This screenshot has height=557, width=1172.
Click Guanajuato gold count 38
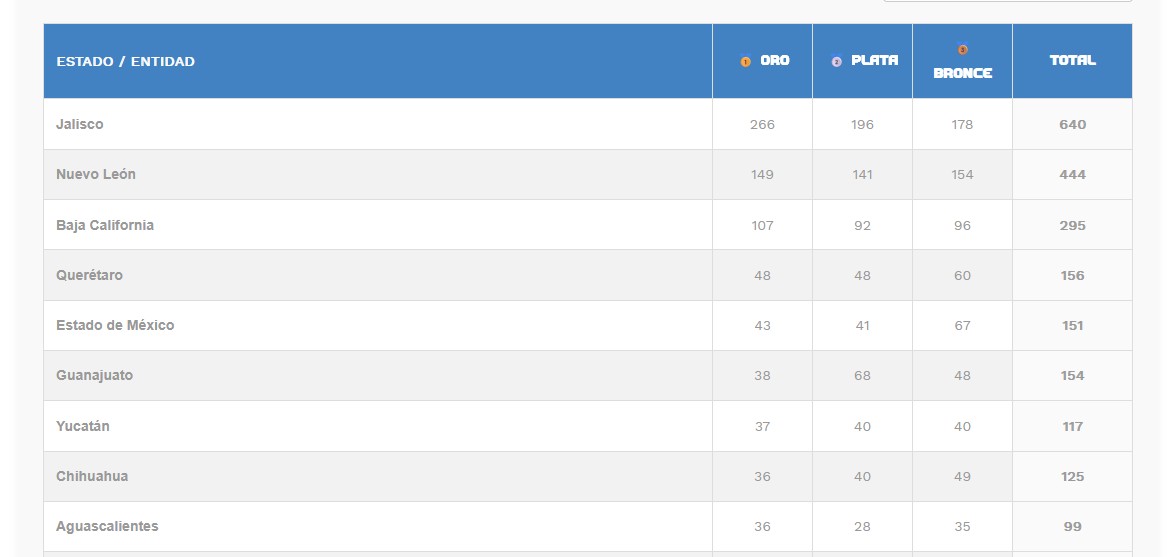[762, 376]
